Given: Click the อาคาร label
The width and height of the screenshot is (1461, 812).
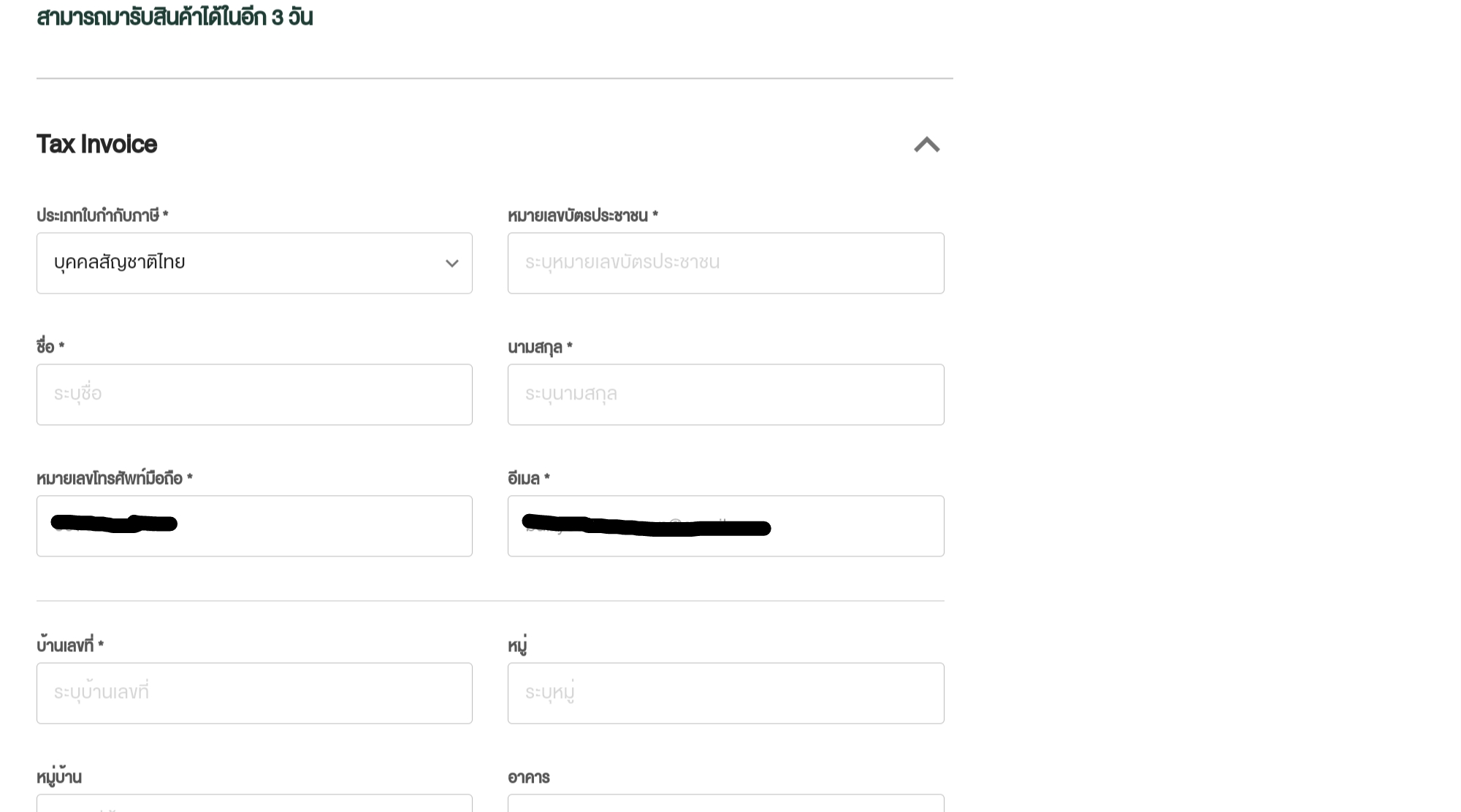Looking at the screenshot, I should point(529,777).
